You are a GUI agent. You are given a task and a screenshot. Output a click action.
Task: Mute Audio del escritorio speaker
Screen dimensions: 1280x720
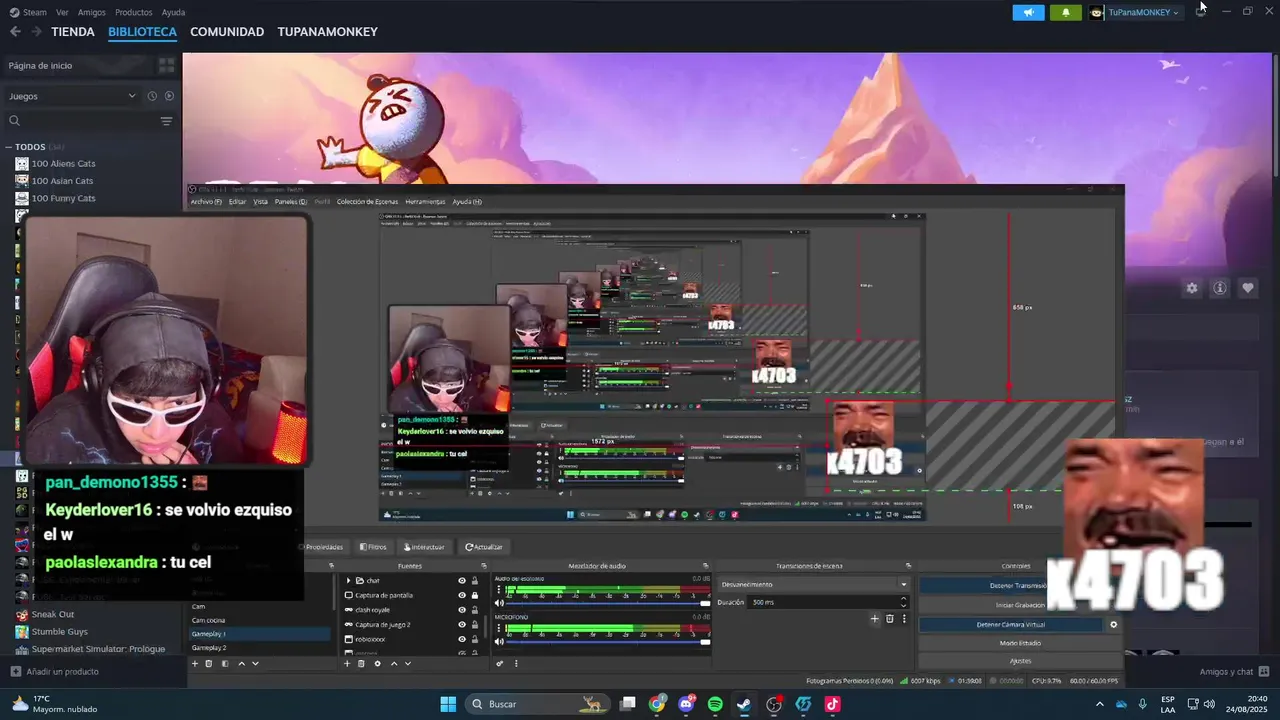[x=500, y=603]
